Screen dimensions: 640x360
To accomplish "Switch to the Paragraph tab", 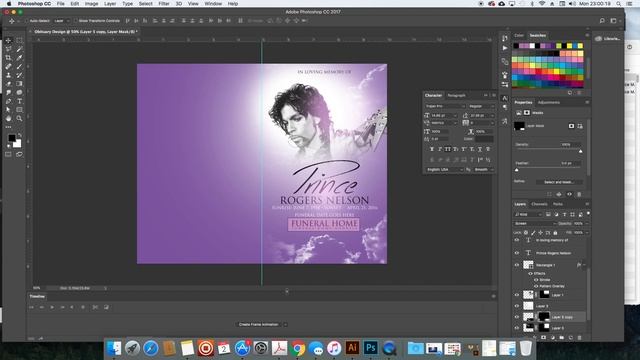I will [456, 96].
